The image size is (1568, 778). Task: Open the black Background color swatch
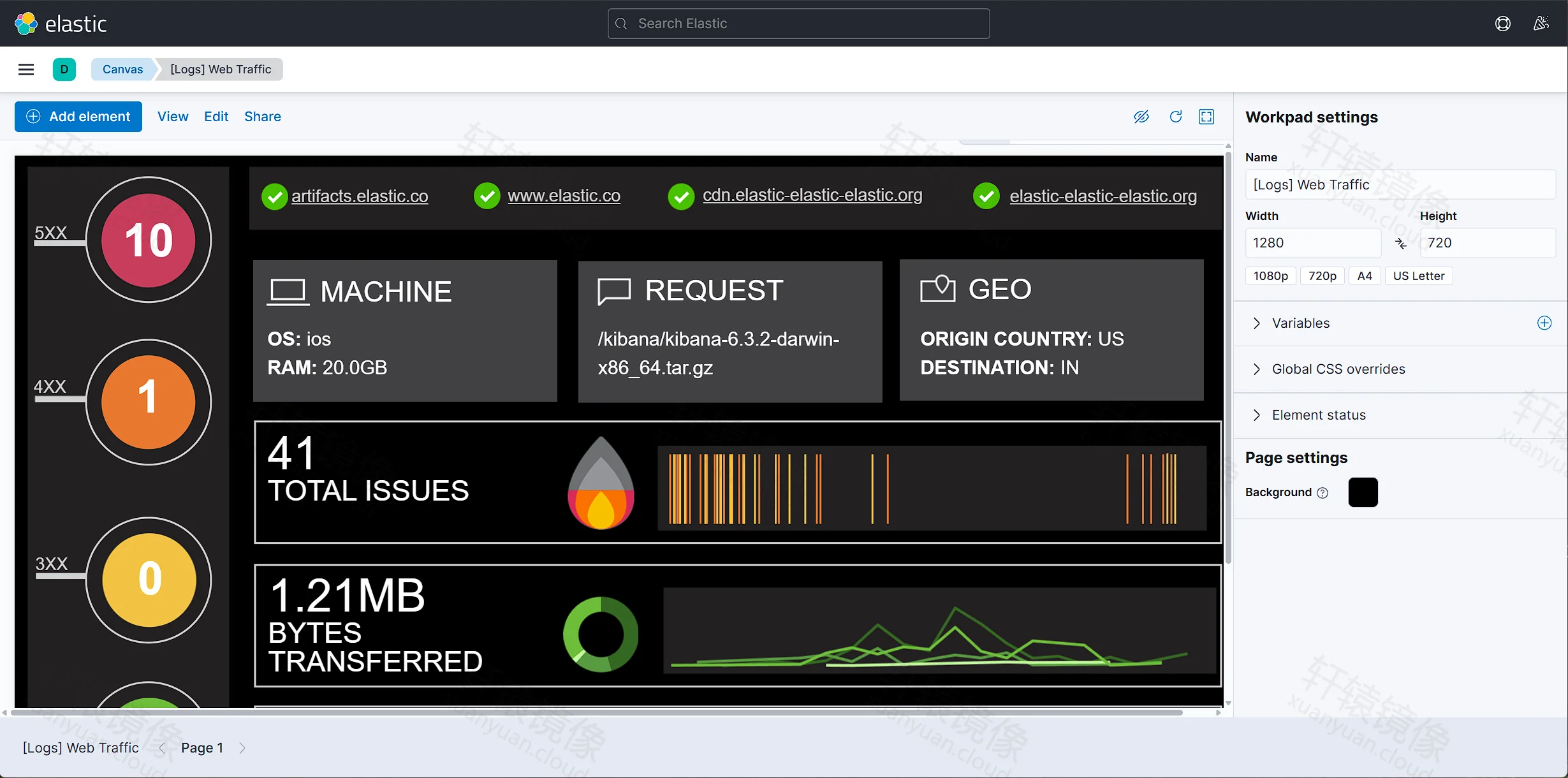(1363, 492)
